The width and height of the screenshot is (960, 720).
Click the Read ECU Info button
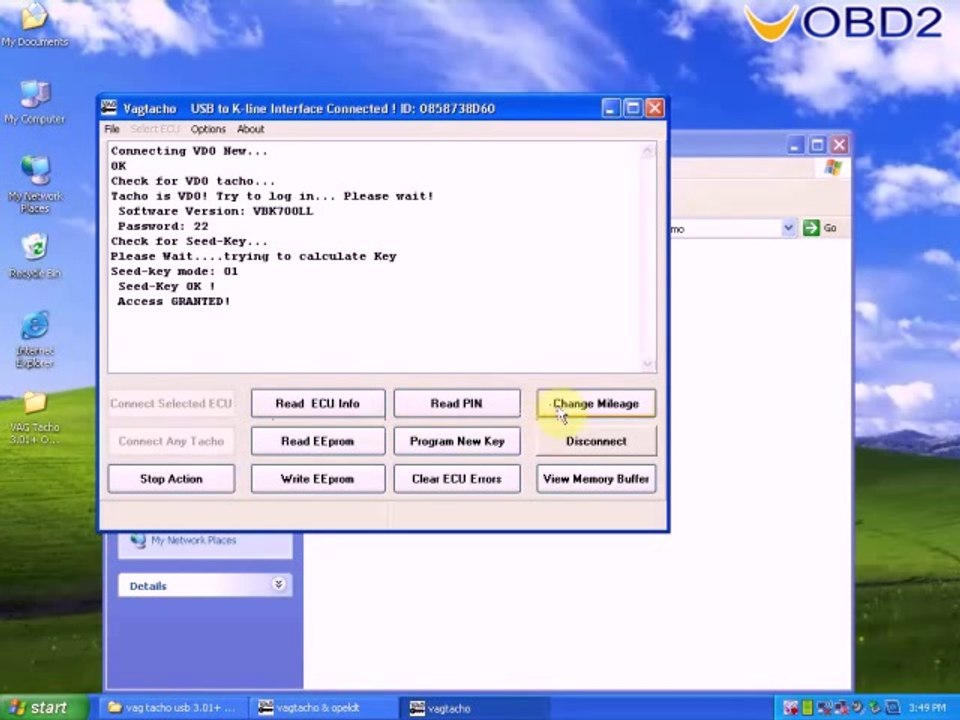[x=318, y=403]
